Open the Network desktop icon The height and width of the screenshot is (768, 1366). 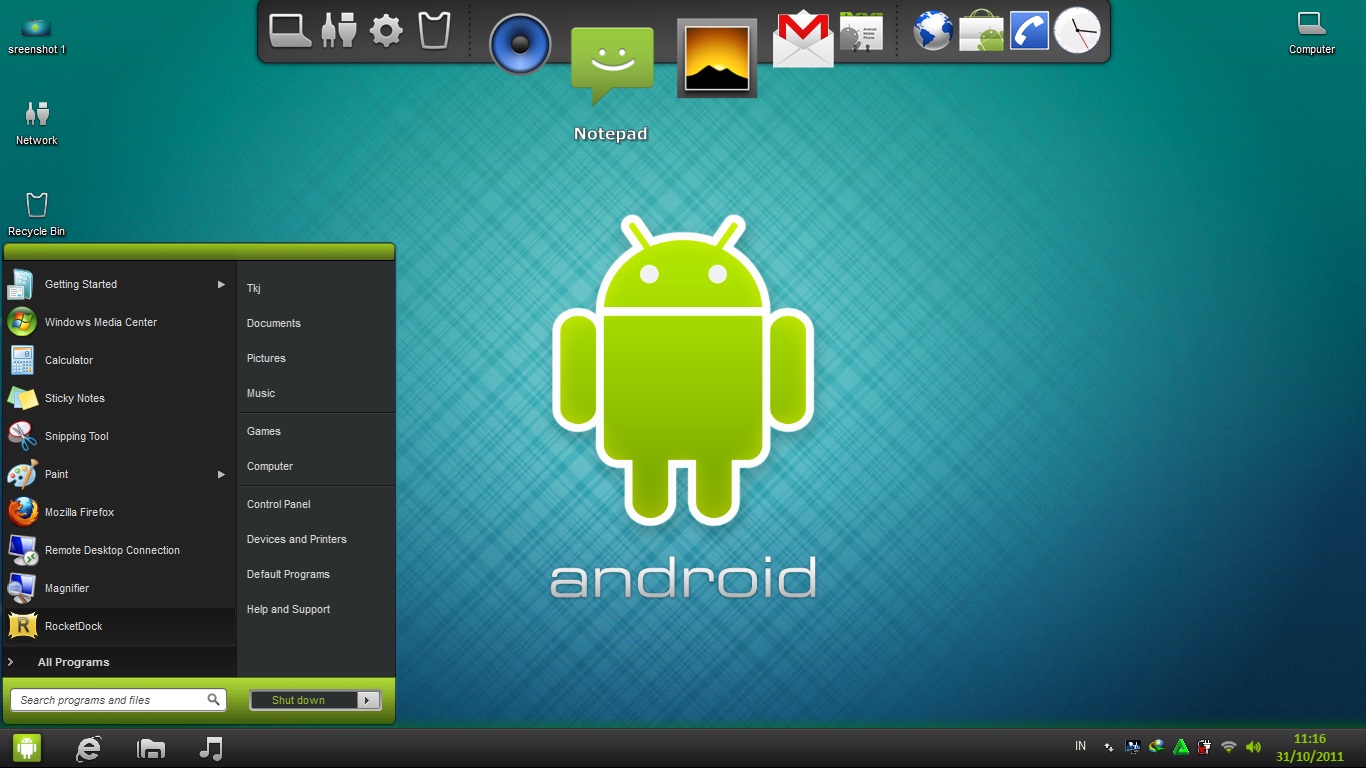point(37,123)
